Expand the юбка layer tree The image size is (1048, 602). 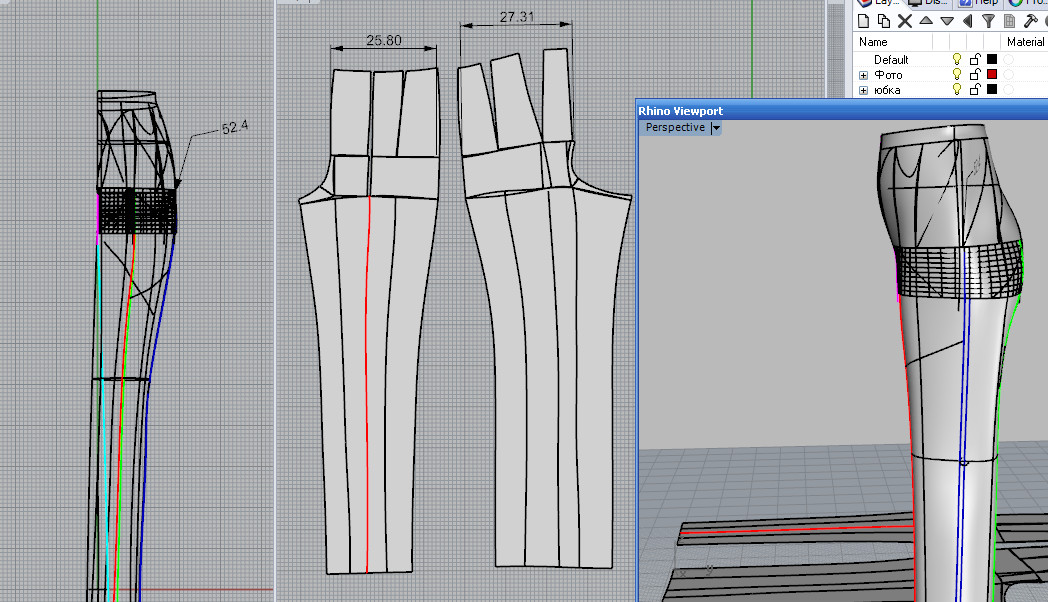(864, 90)
